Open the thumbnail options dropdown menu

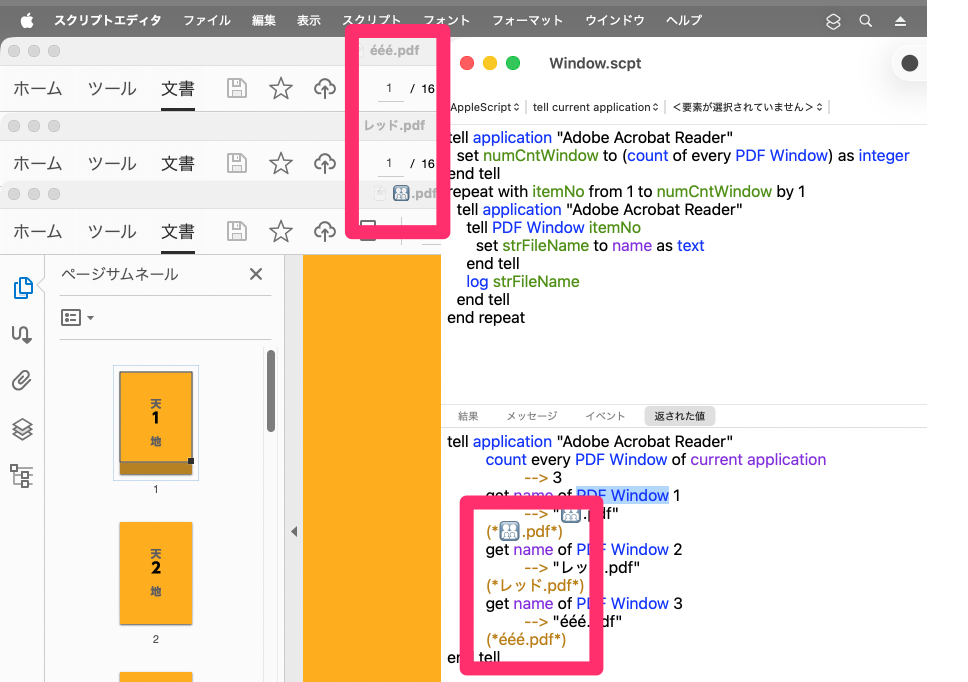pyautogui.click(x=77, y=318)
